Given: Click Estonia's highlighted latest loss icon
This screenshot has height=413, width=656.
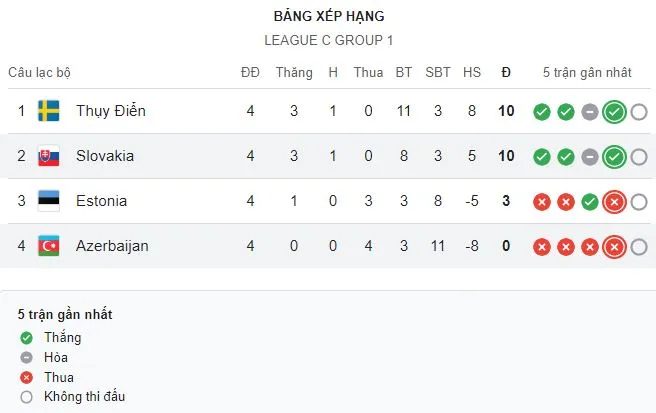Looking at the screenshot, I should click(614, 202).
